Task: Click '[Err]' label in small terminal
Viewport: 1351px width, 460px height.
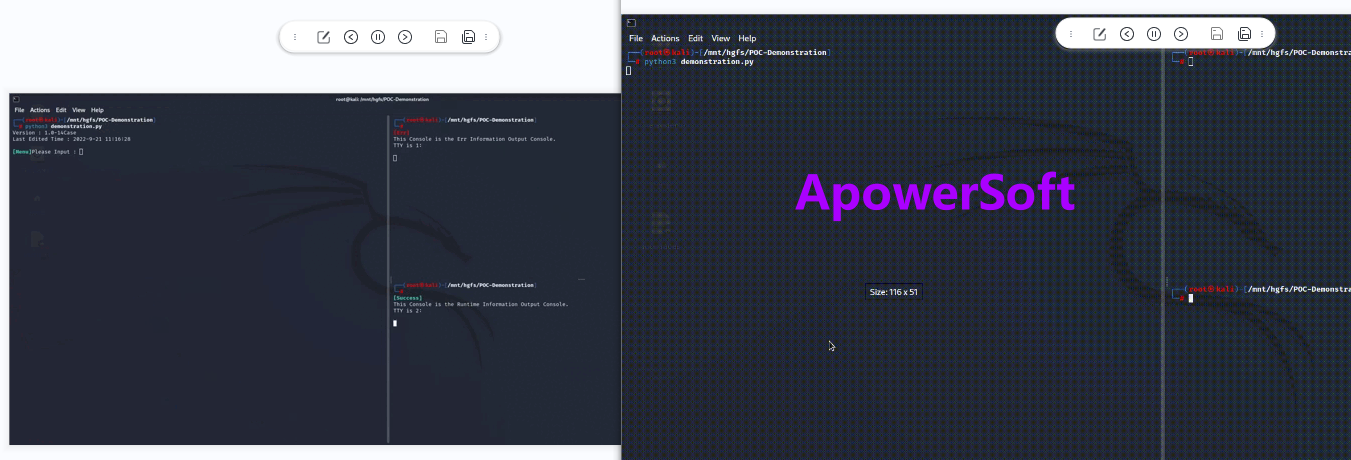Action: [402, 133]
